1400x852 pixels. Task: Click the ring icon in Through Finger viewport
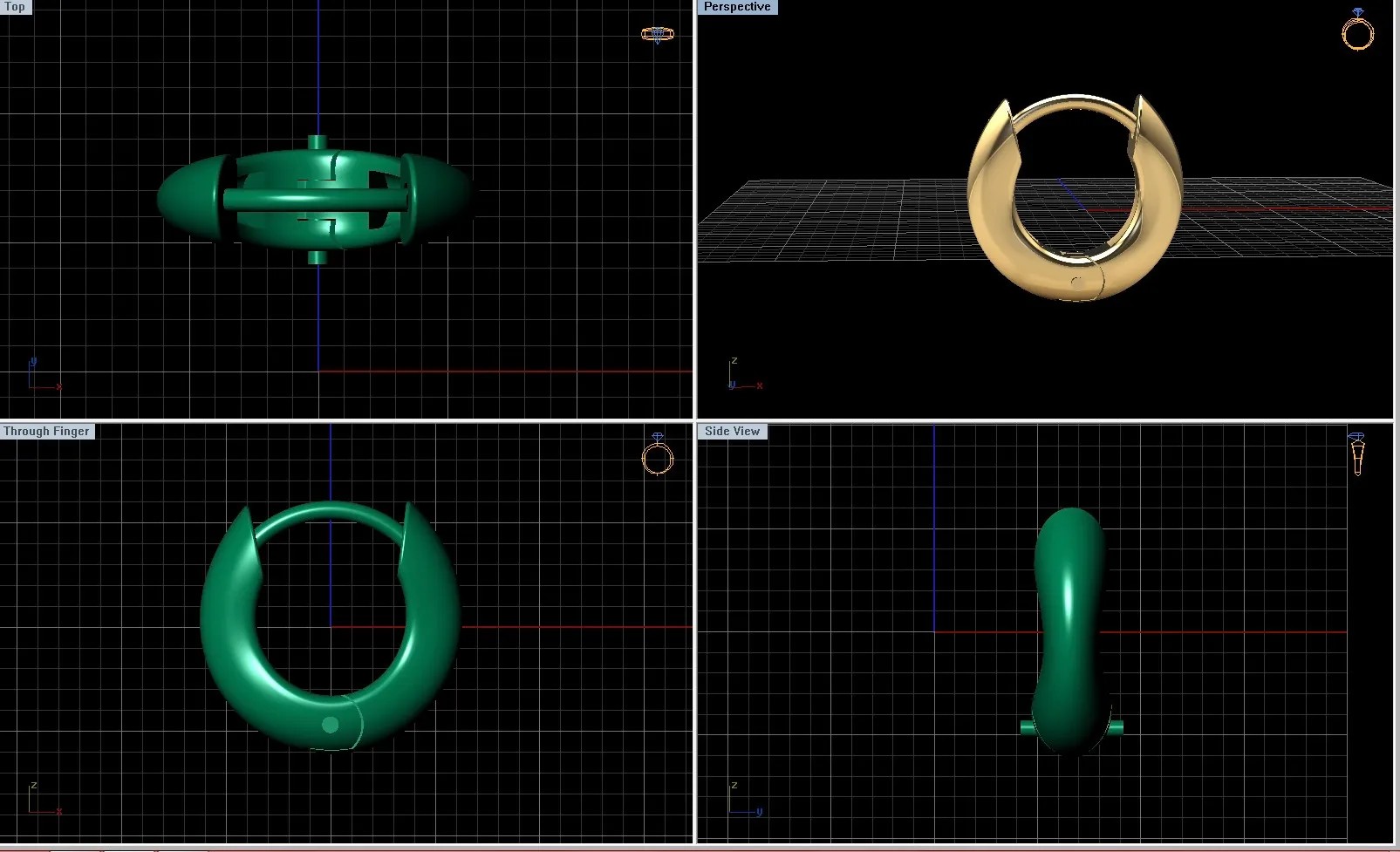658,454
